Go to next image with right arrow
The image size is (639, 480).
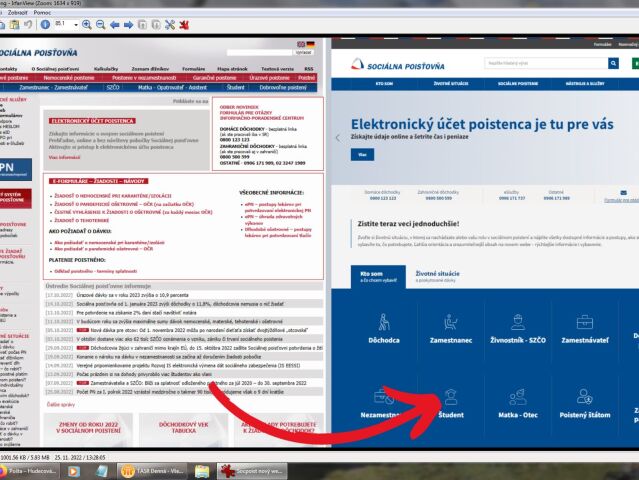coord(128,25)
